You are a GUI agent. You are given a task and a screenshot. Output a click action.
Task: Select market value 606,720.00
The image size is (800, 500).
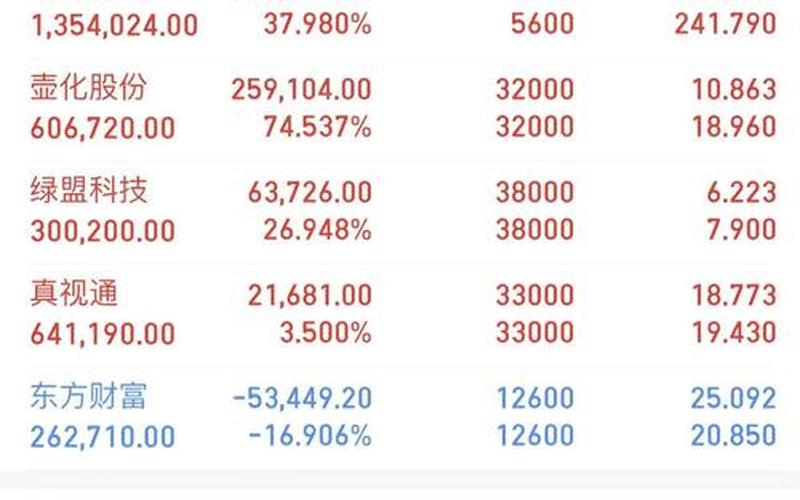(103, 128)
